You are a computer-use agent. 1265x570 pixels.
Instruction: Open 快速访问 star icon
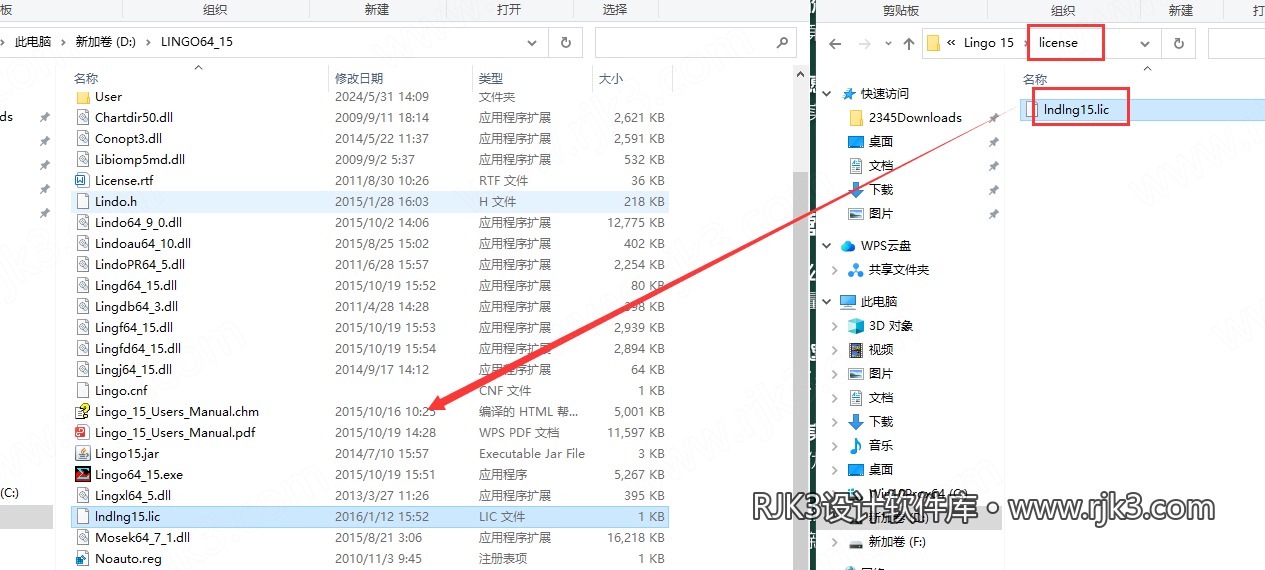tap(850, 94)
